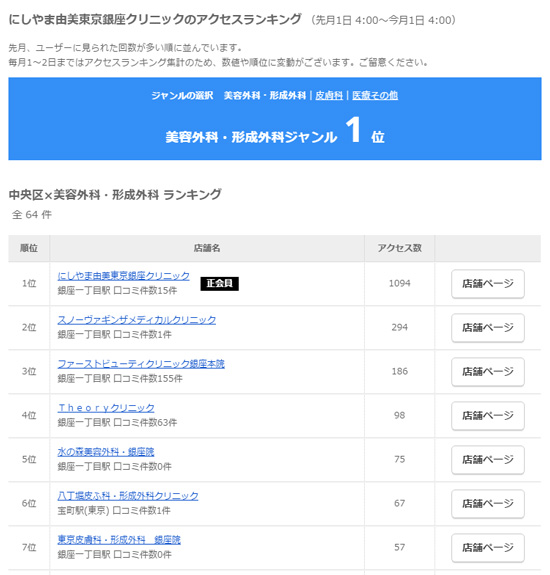Open the ファーストビューティクリニック銀座本院 link
Screen dimensions: 550x575
(x=141, y=364)
